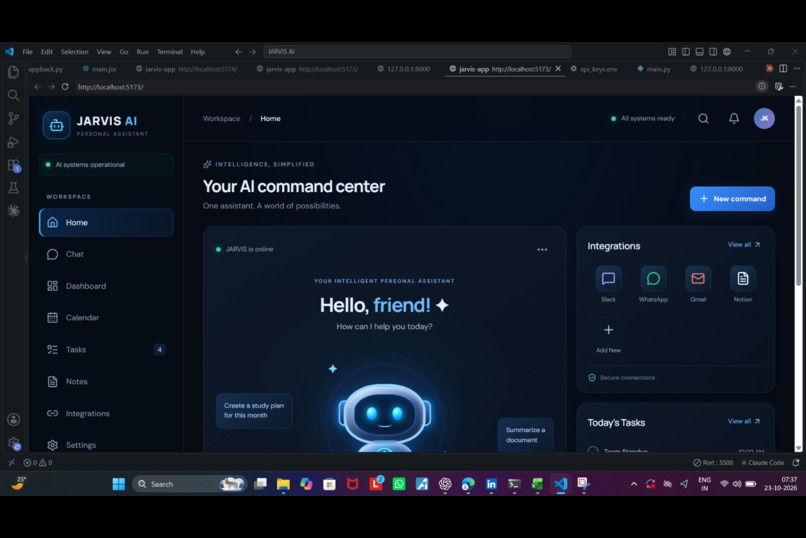Open the Accounts menu in activity bar
Viewport: 806px width, 538px height.
(x=13, y=419)
